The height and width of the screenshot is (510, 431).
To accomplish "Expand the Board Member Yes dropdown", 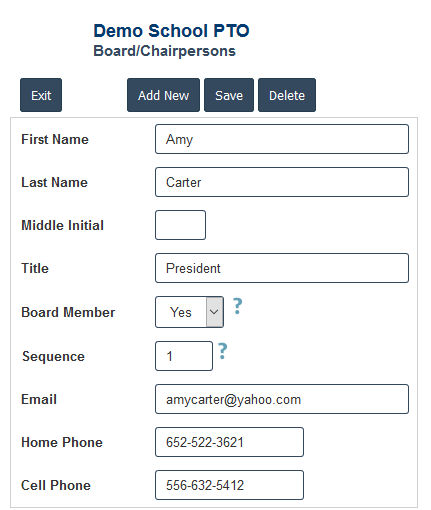I will tap(189, 312).
